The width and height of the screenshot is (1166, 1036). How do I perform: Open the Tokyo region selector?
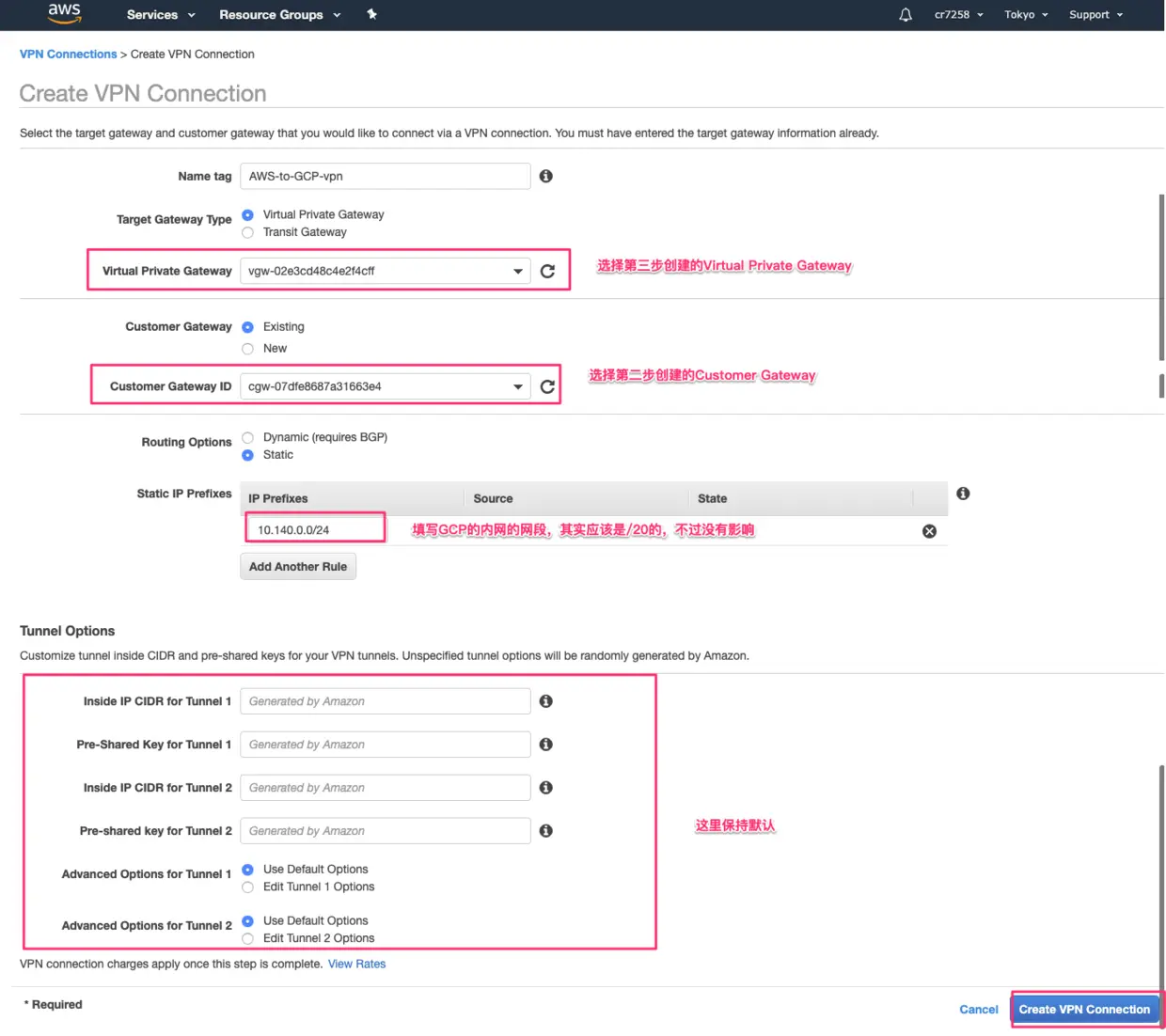[1026, 15]
